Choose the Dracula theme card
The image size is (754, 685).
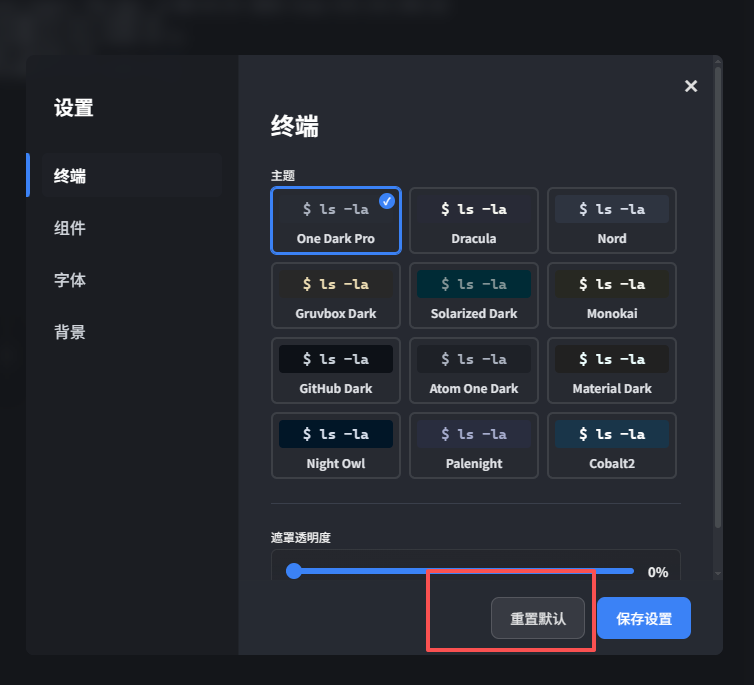click(474, 220)
